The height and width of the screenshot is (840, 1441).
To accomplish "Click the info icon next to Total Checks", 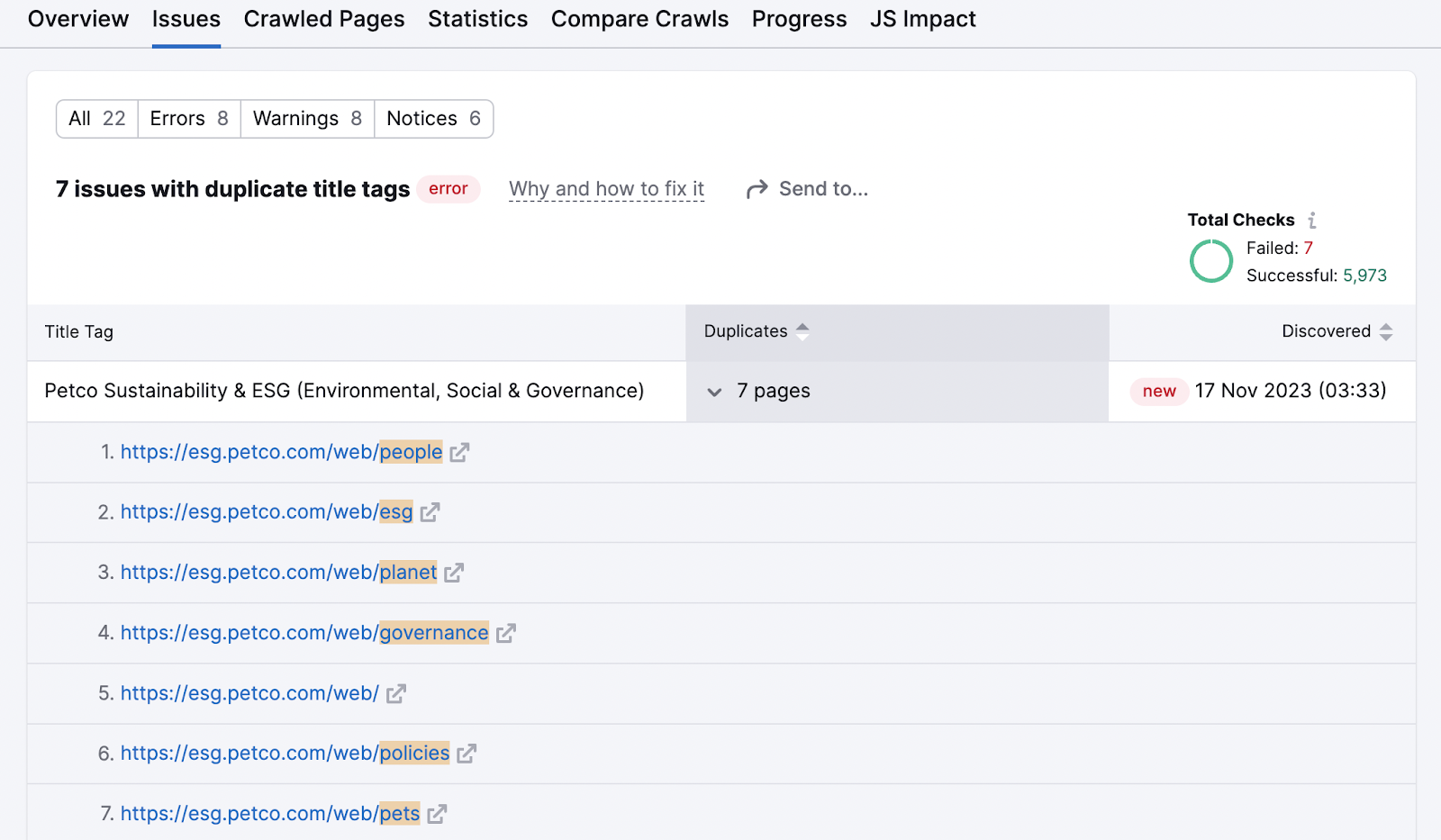I will [x=1315, y=219].
